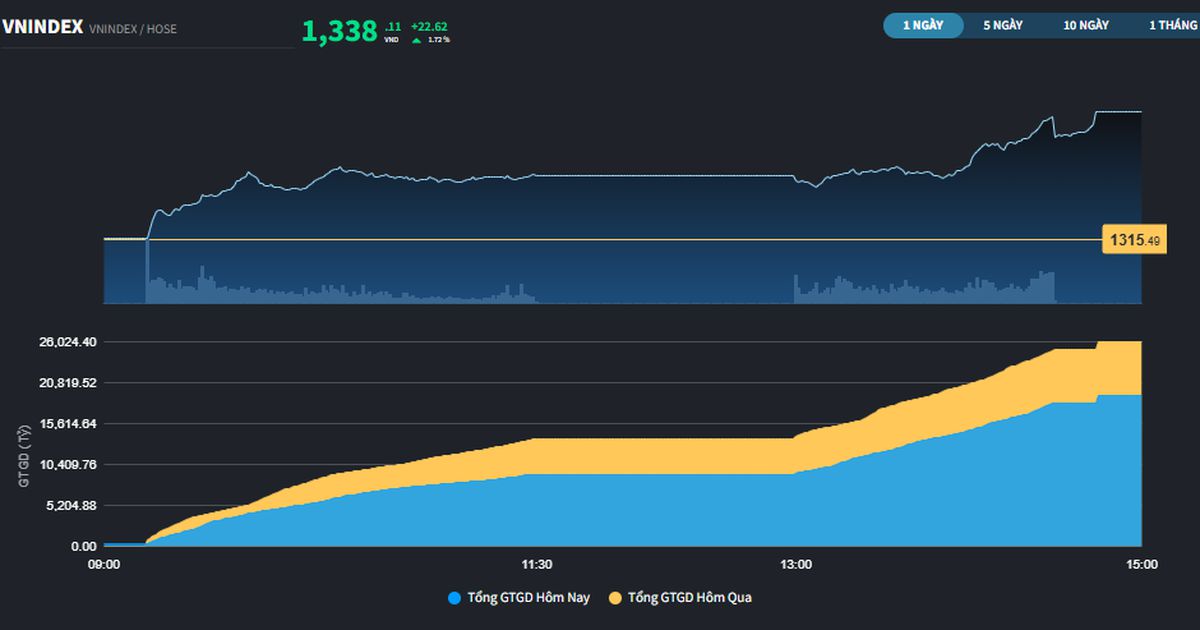Click the 1.72 % change percentage
Screen dimensions: 1200x630
(439, 40)
